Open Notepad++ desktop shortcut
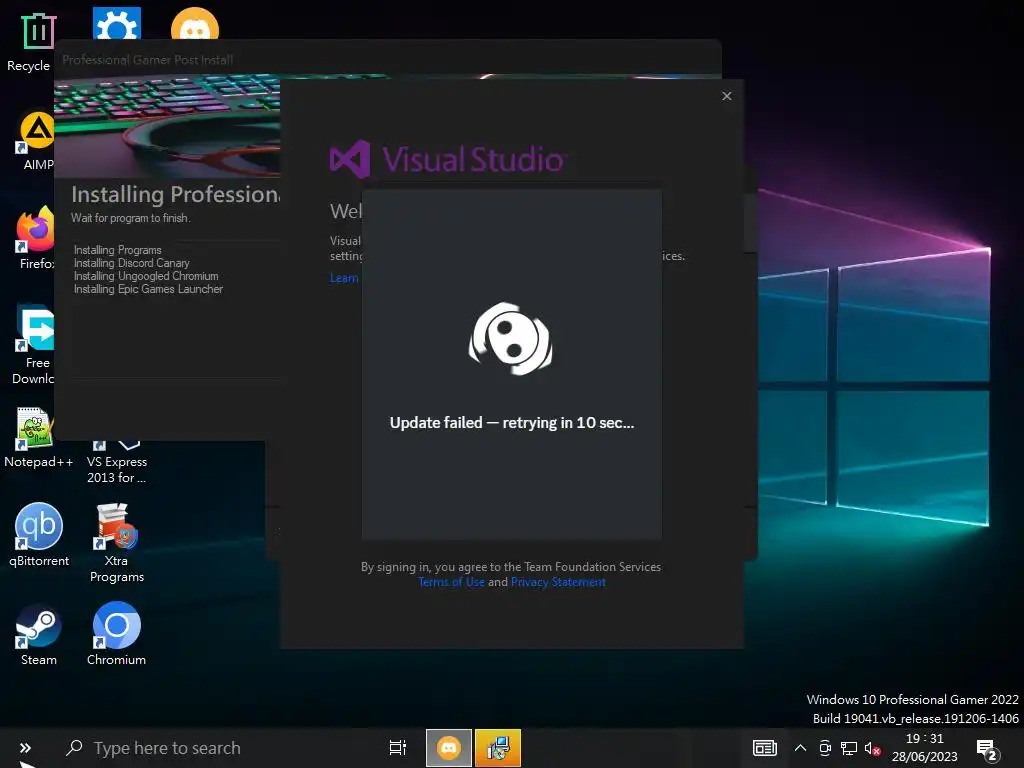Image resolution: width=1024 pixels, height=768 pixels. tap(34, 428)
